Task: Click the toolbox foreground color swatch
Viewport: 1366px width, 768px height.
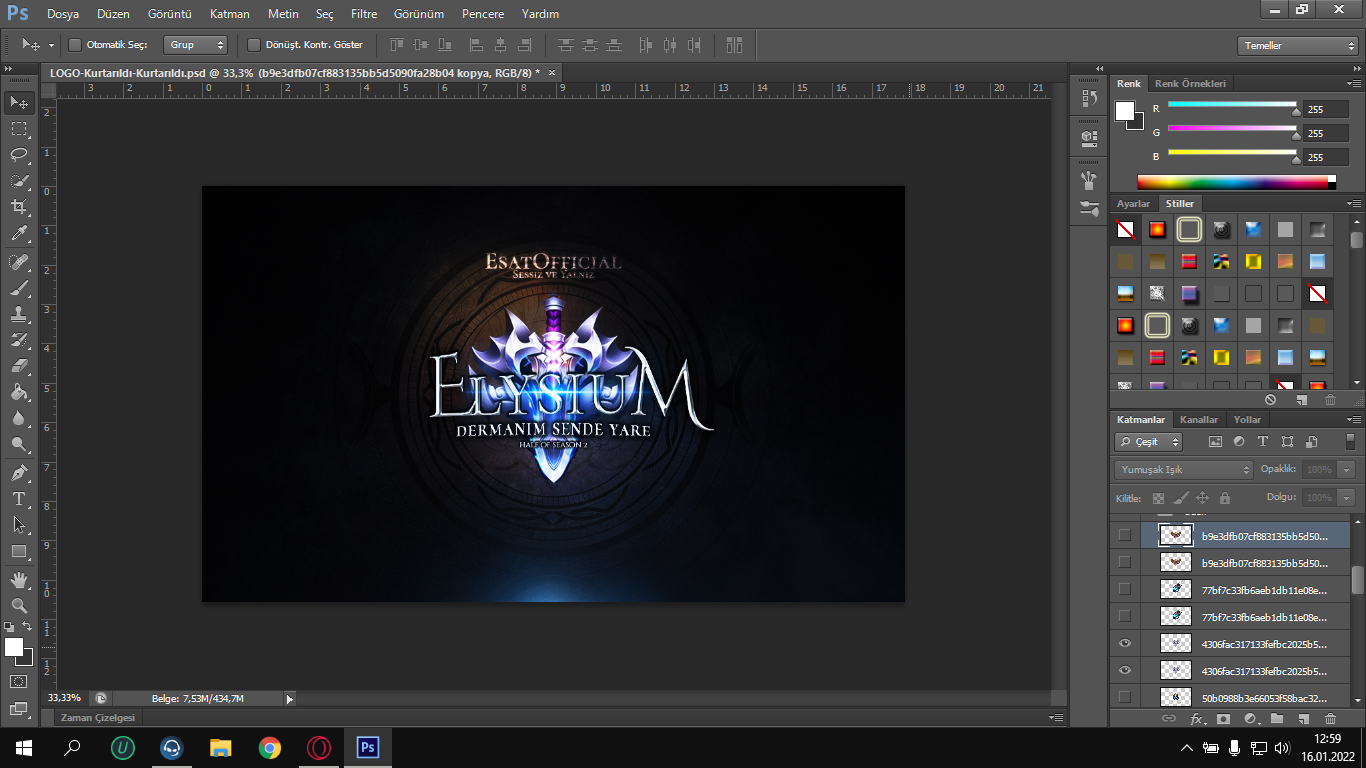Action: (x=14, y=647)
